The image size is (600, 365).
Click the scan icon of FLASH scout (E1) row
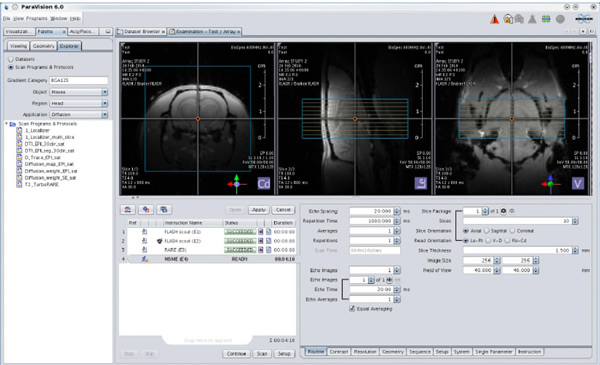click(x=145, y=232)
